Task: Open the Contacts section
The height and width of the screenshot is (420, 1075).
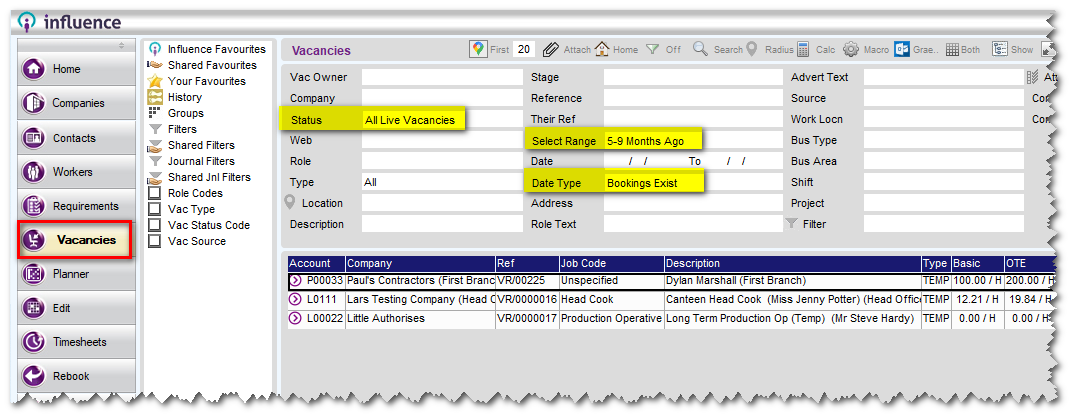Action: (76, 138)
